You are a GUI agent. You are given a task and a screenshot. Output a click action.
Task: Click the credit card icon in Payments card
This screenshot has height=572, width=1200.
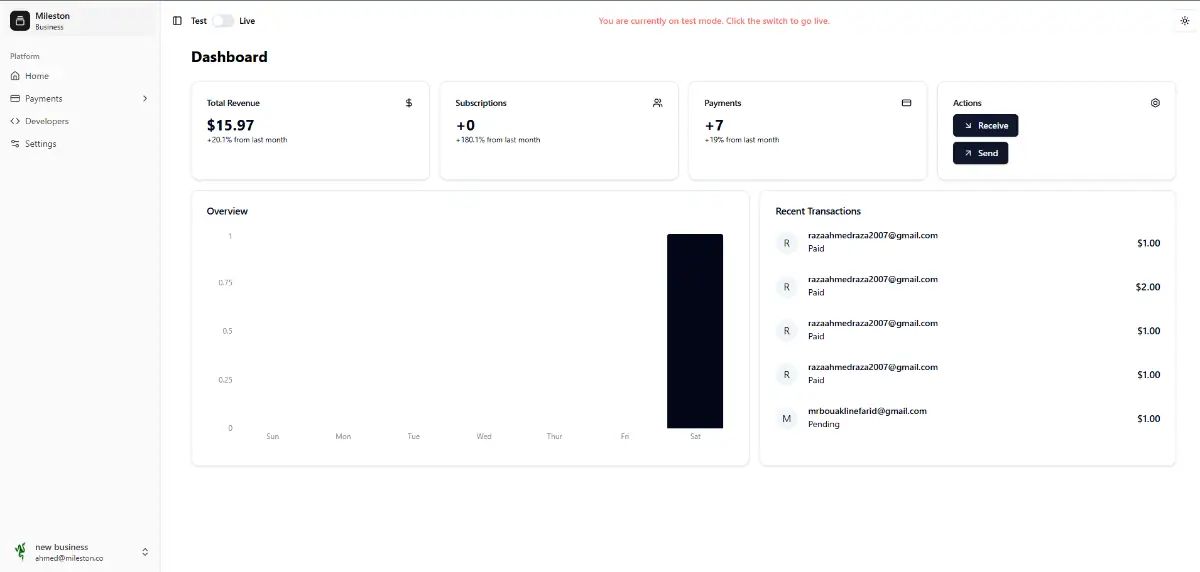906,103
